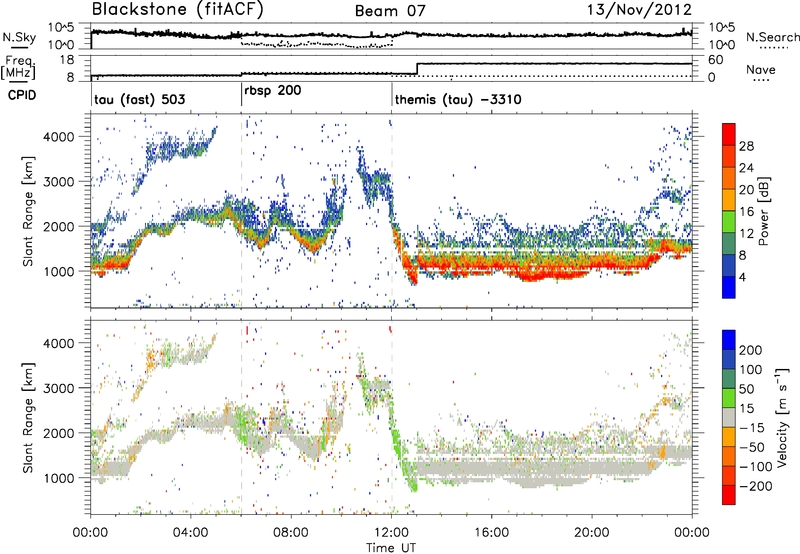Click the 200 velocity colorbar tick label

(751, 350)
